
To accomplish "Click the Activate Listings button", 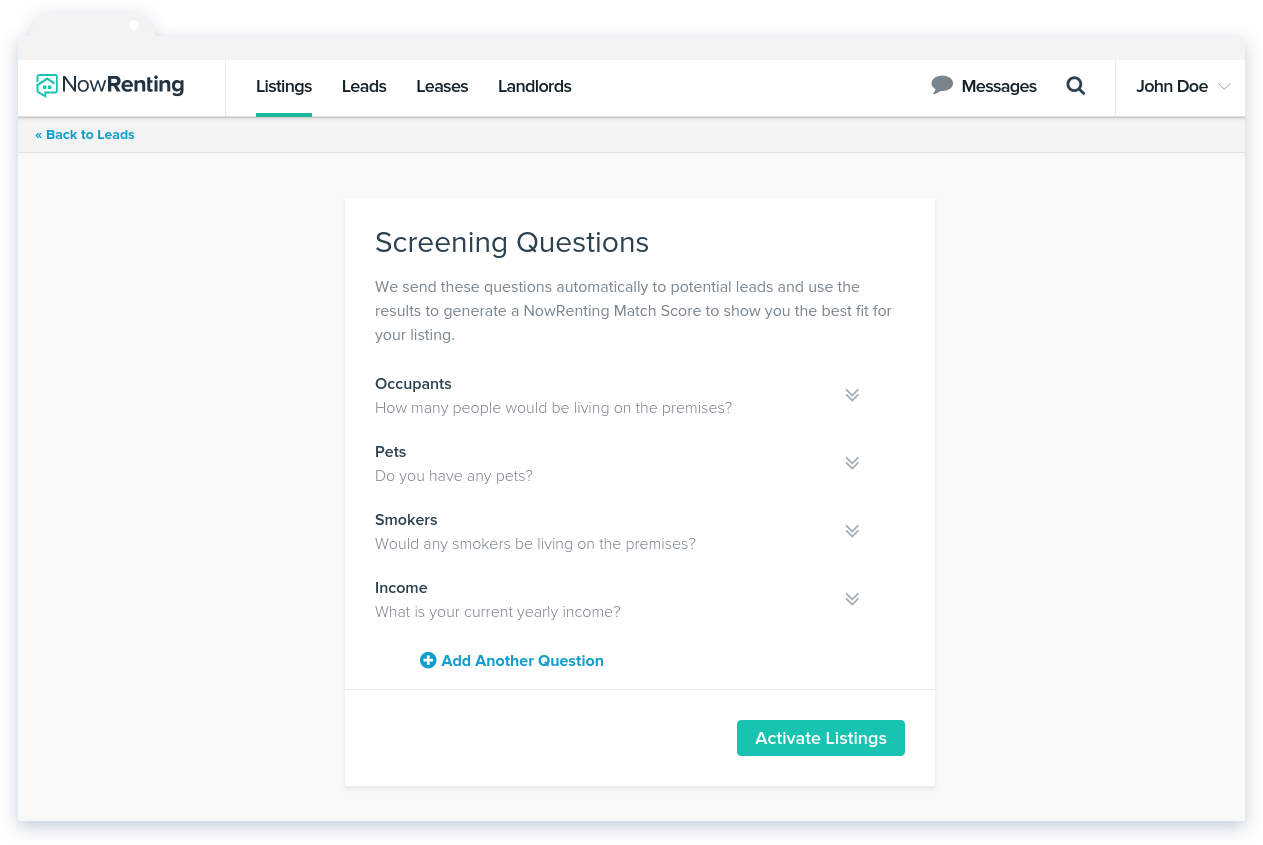I will coord(821,738).
